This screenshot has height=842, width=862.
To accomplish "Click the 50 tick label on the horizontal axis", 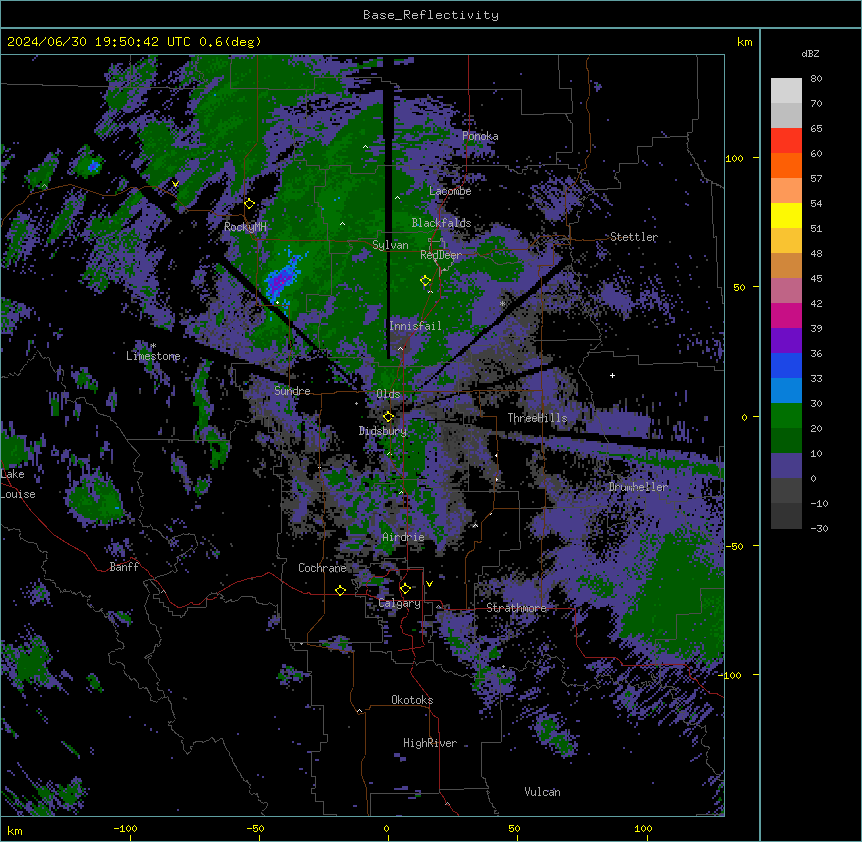I will coord(514,828).
